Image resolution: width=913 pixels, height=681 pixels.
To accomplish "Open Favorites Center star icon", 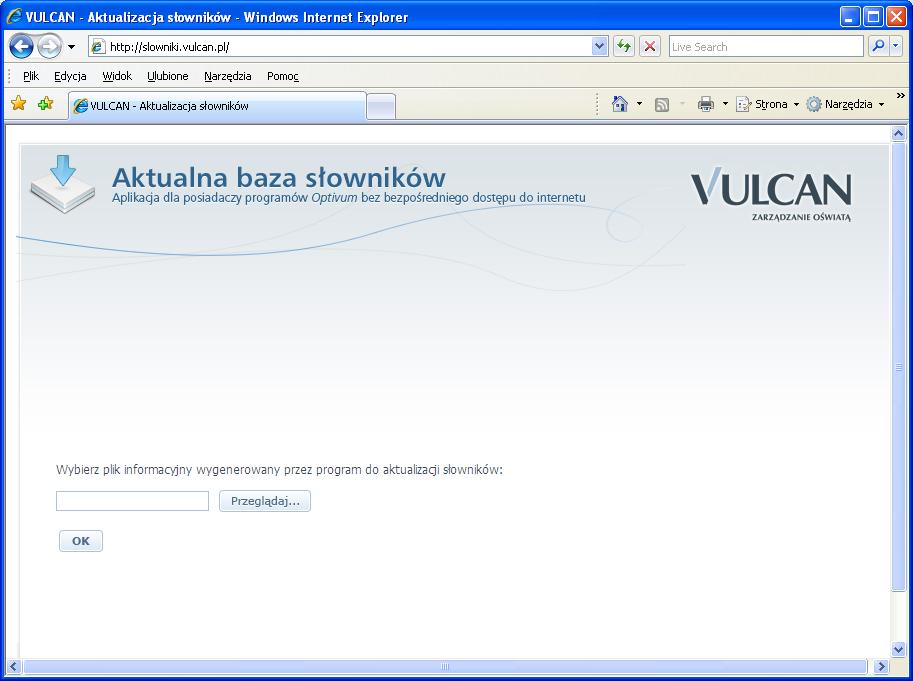I will pos(19,104).
